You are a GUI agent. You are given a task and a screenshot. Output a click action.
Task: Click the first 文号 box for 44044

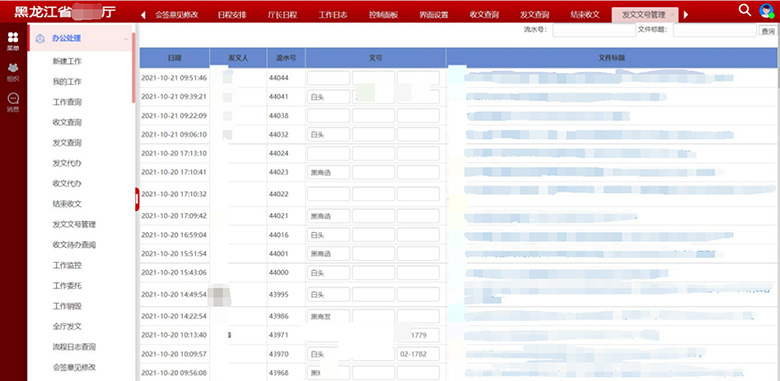328,78
